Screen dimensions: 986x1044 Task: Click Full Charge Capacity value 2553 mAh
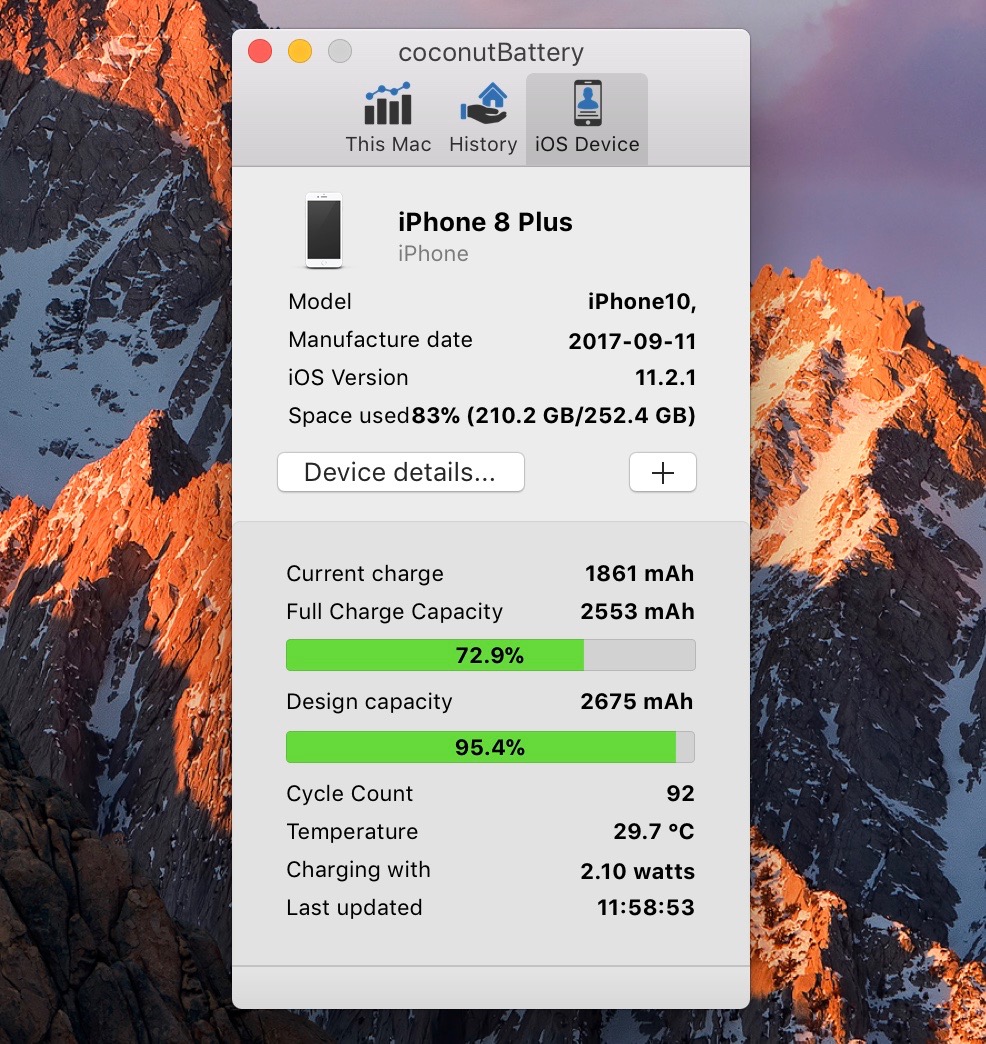[637, 611]
